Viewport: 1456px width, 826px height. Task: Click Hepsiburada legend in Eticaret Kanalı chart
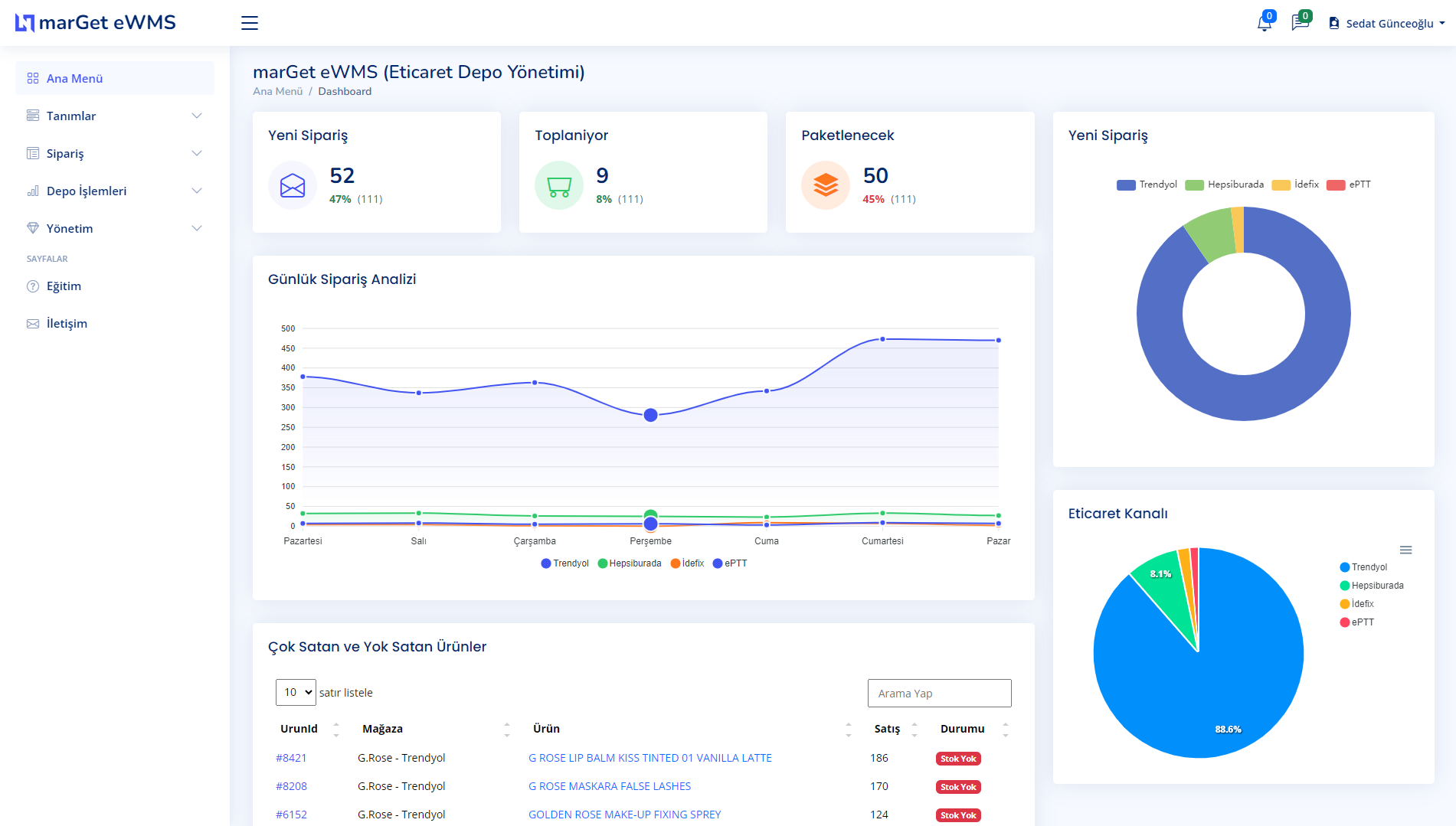click(x=1372, y=586)
